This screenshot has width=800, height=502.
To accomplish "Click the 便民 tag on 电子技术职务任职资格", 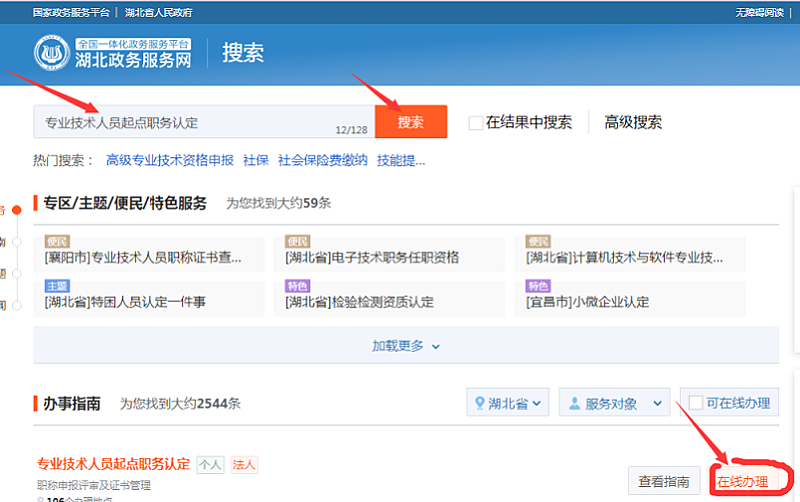I will 297,242.
